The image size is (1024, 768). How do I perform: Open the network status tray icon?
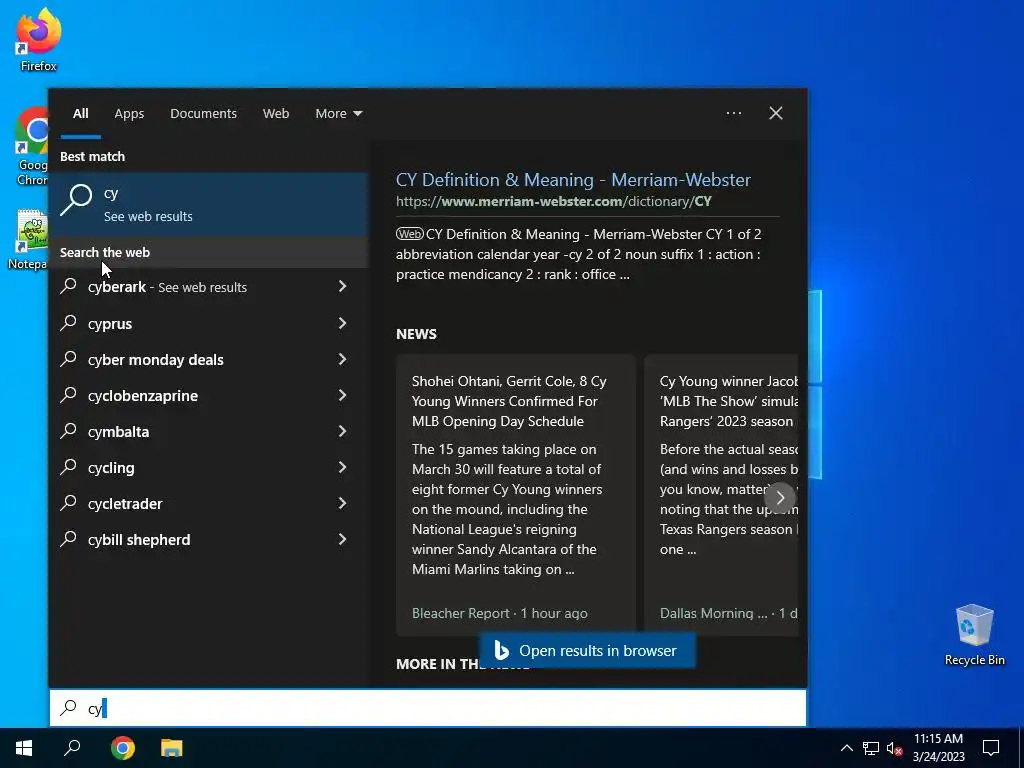(871, 748)
